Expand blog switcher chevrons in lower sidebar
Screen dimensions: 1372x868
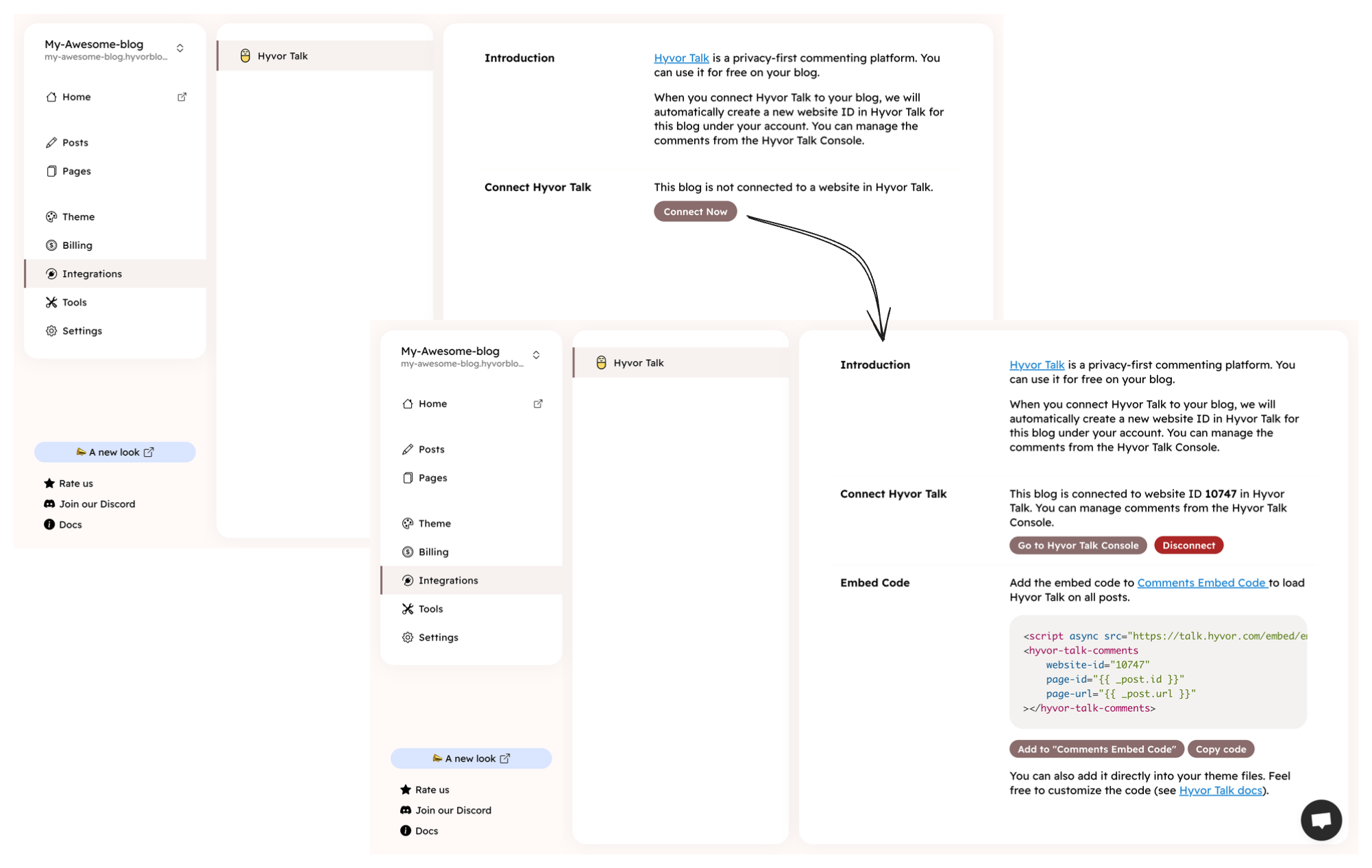[x=536, y=355]
